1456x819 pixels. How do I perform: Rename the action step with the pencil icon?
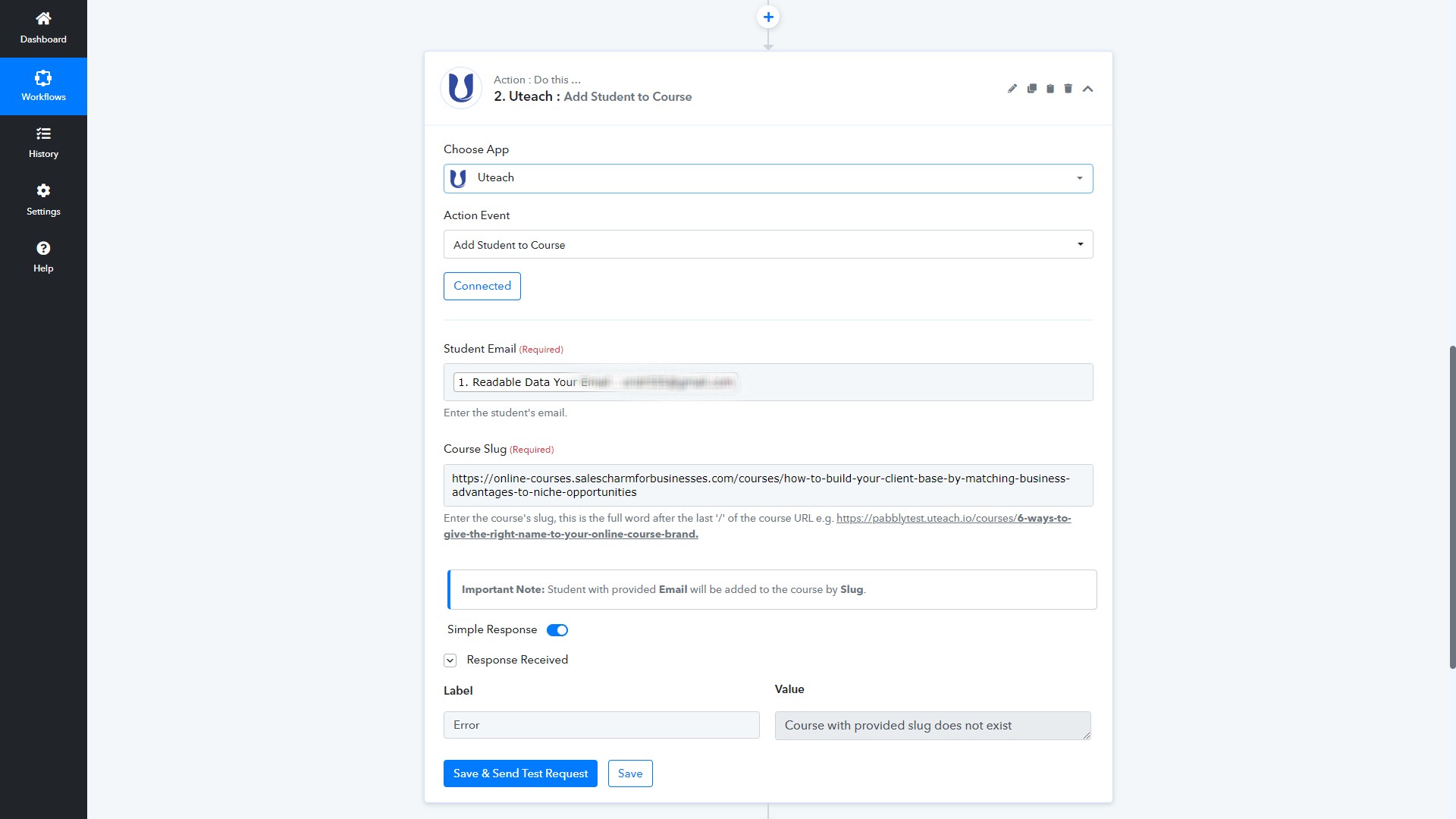[x=1012, y=89]
